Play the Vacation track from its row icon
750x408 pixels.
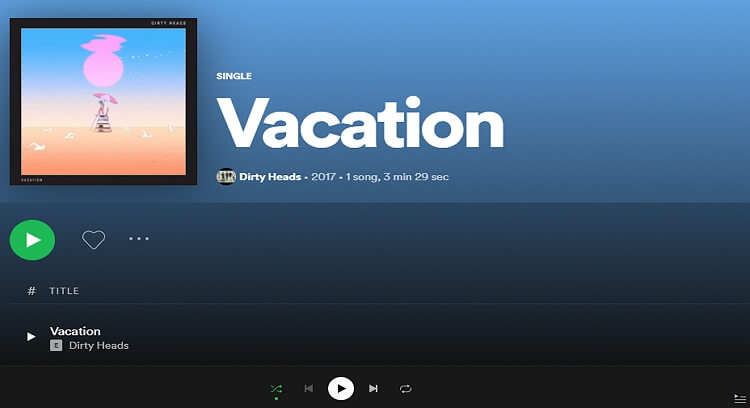pos(31,337)
